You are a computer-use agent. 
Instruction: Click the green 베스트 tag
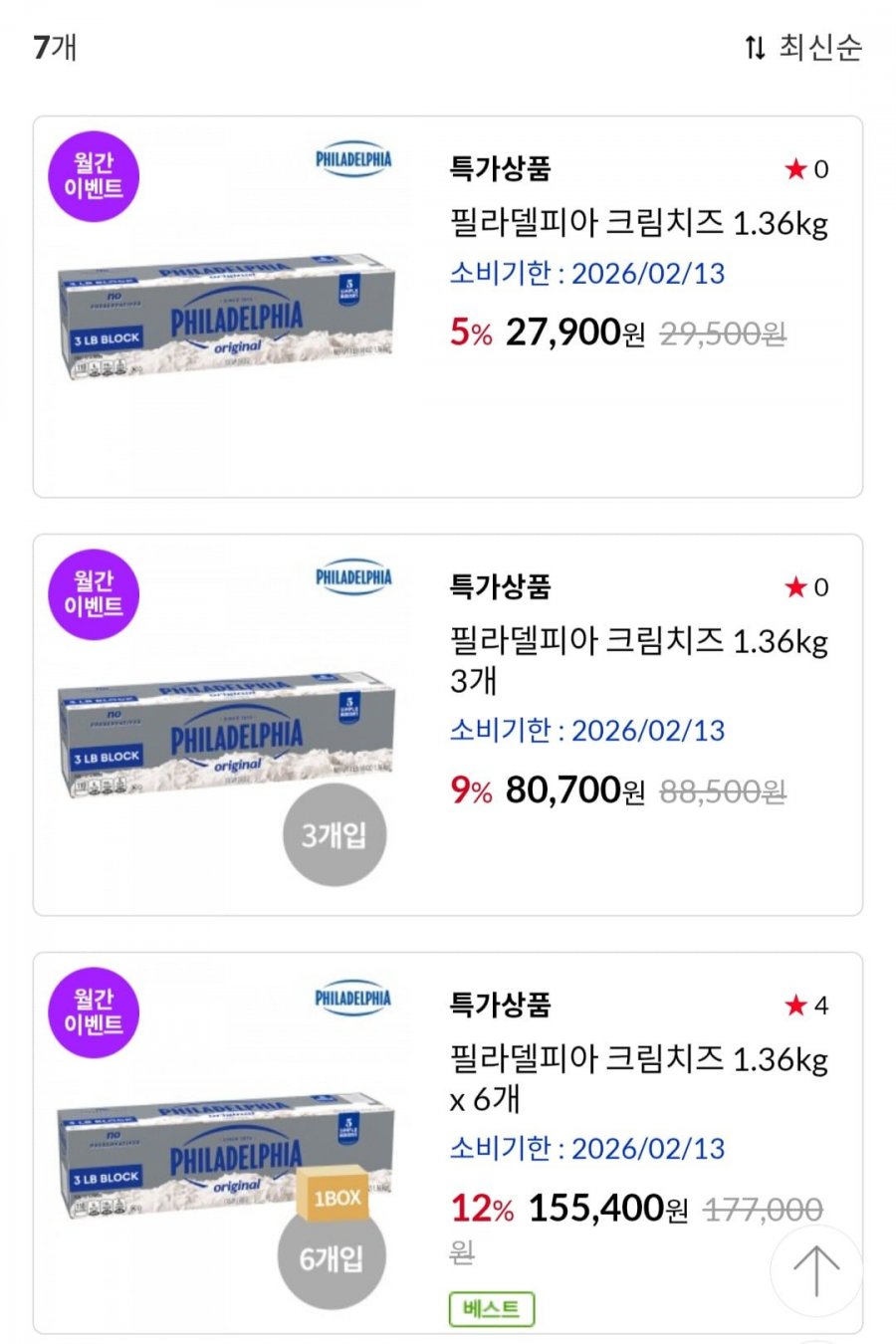[x=492, y=1309]
